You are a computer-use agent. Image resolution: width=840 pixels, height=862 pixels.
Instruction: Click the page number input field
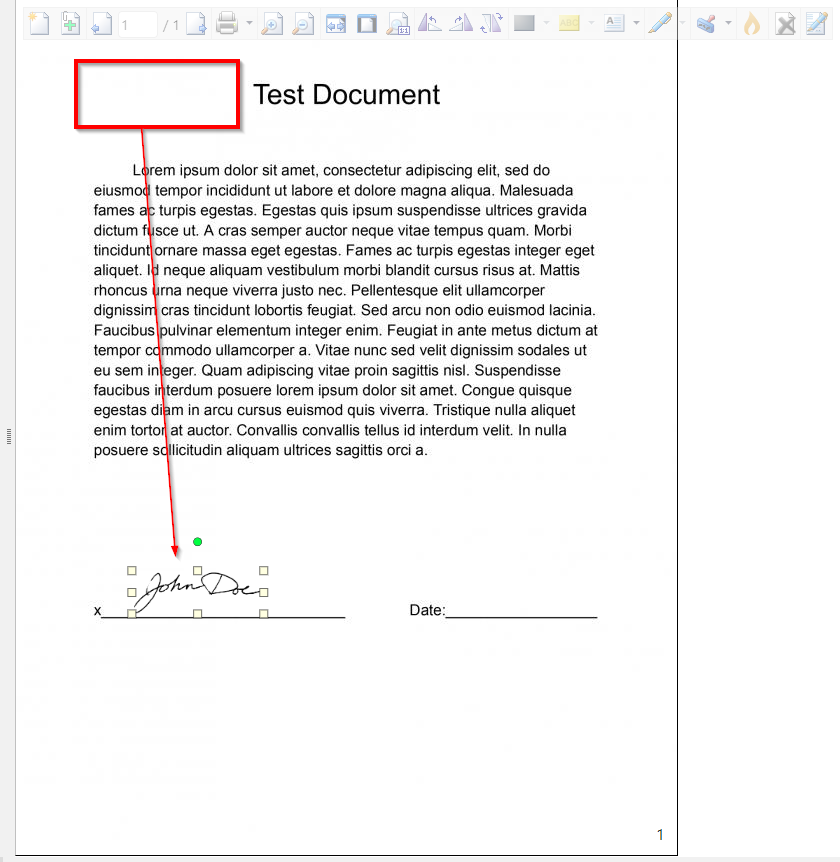[137, 25]
